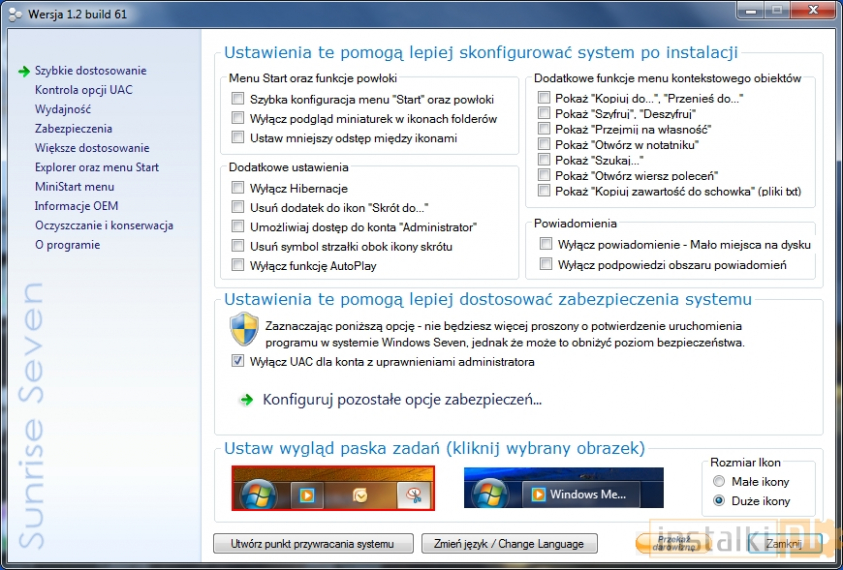Screen dimensions: 843x570
Task: Click the Przekaż darowiznę donate button
Action: [673, 544]
